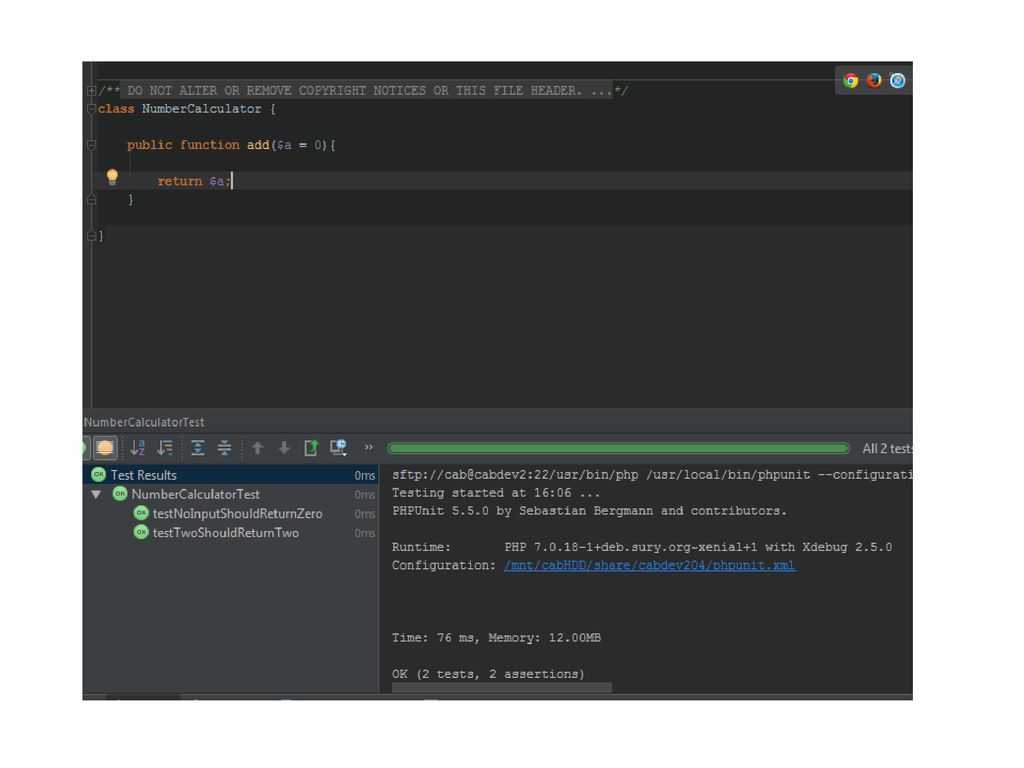The height and width of the screenshot is (768, 1024).
Task: Click the NumberCalculatorTest run panel title
Action: [x=144, y=423]
